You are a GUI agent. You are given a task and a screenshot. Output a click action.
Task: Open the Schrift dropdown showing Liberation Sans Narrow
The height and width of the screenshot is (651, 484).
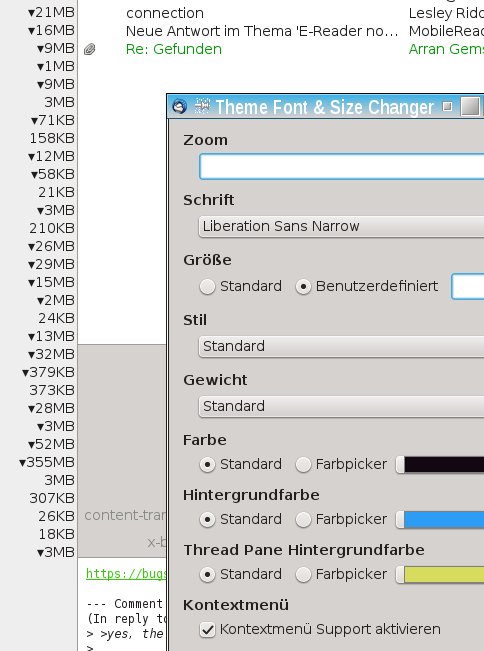point(341,226)
